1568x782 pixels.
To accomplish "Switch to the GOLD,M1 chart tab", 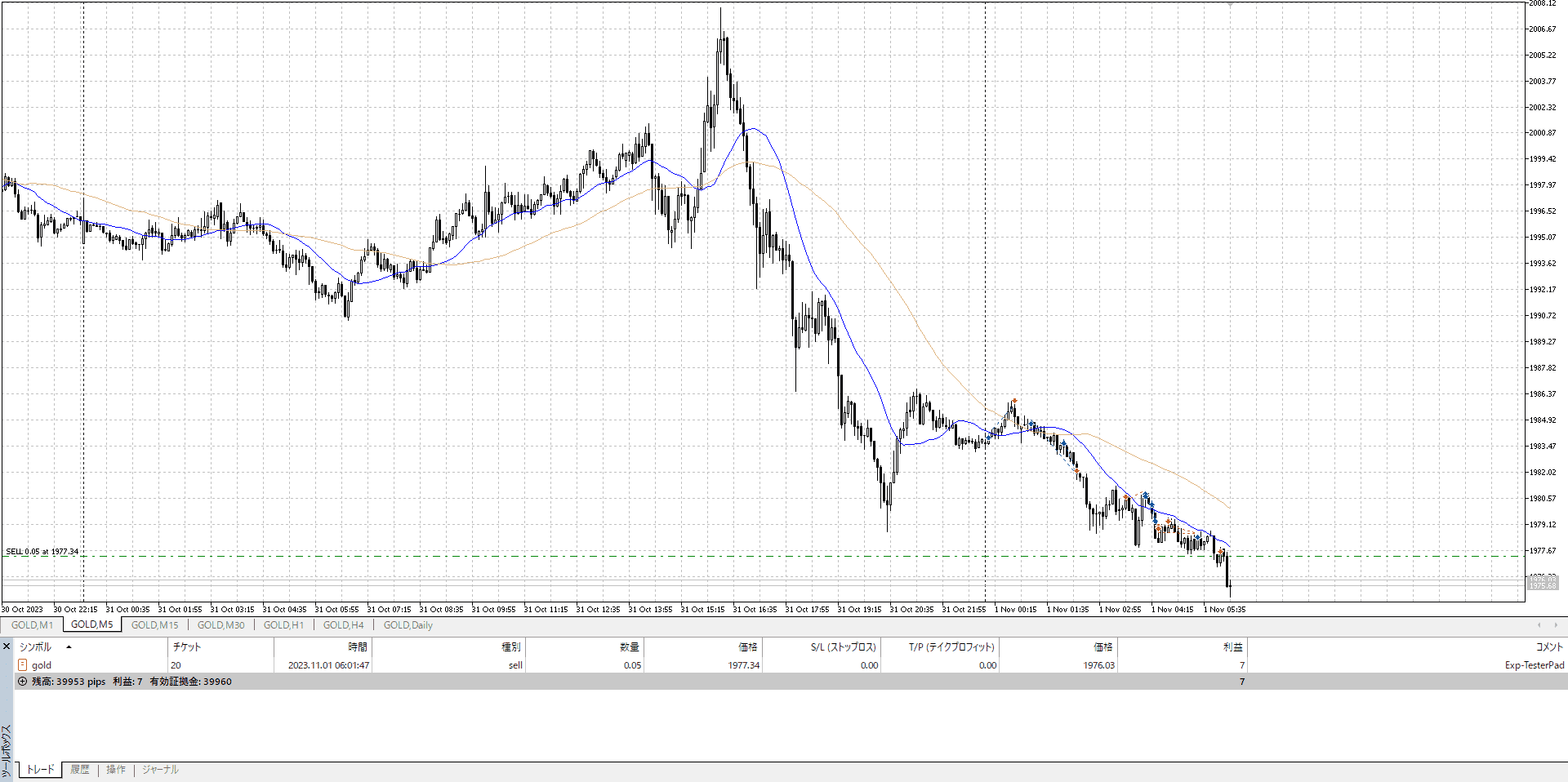I will (32, 625).
